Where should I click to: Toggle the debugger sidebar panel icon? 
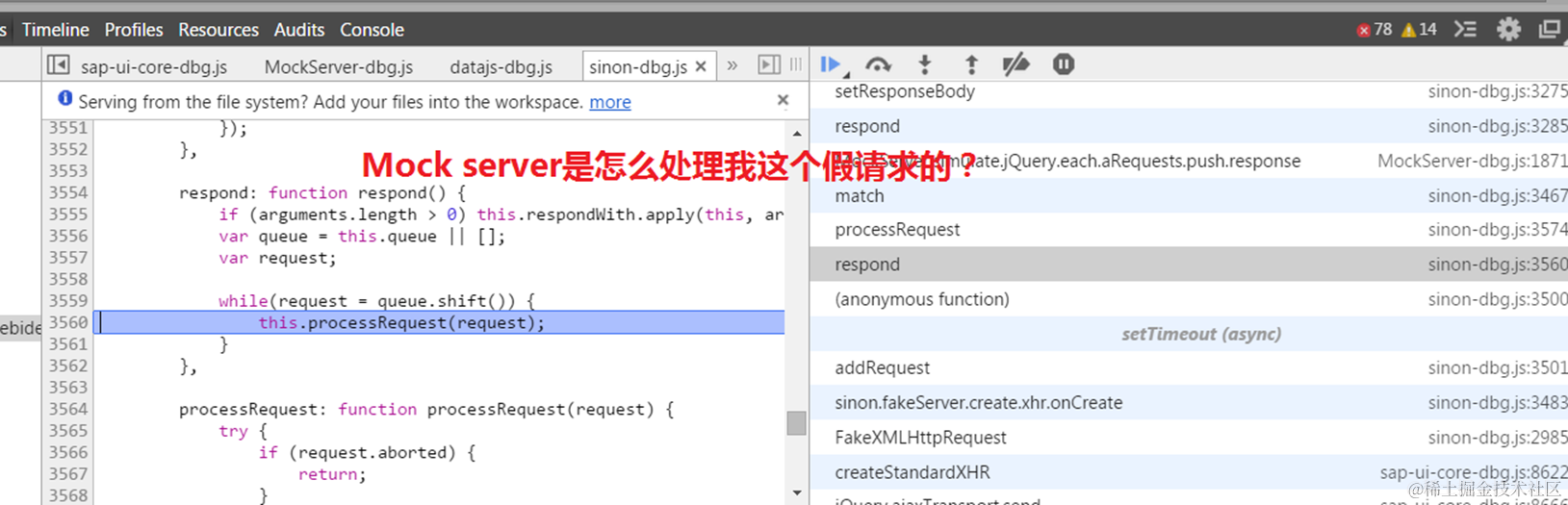coord(769,65)
